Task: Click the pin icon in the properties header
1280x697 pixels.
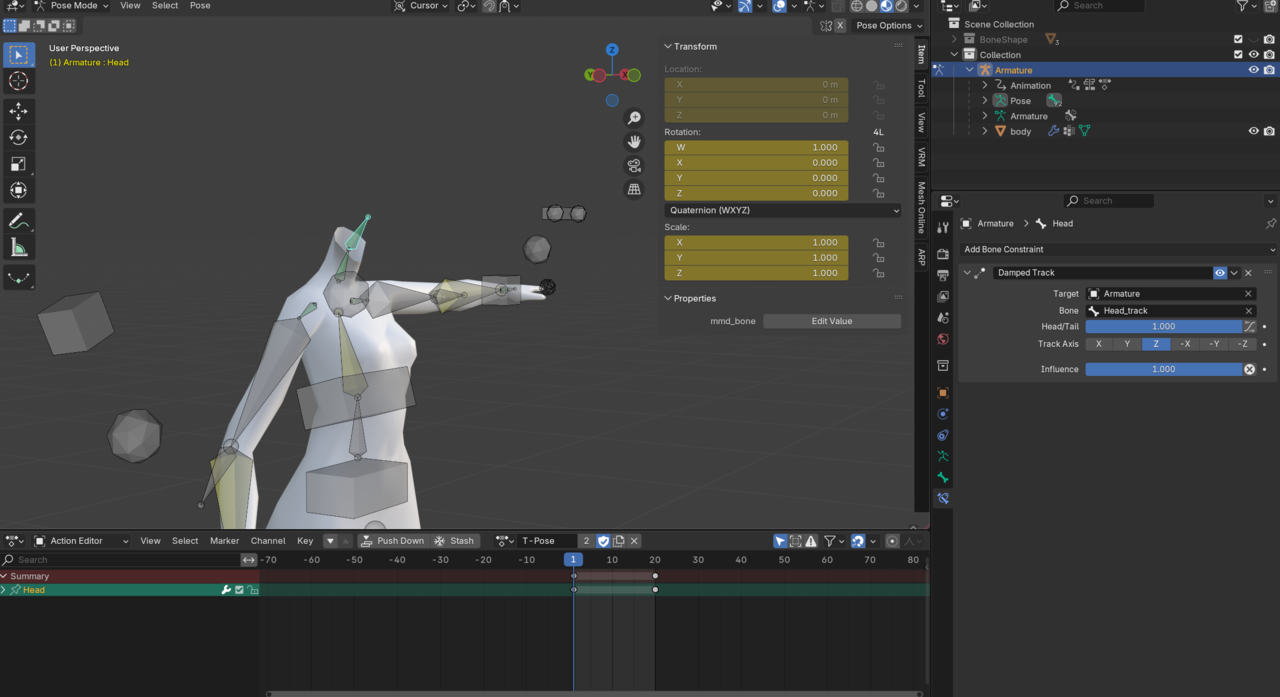Action: tap(1270, 224)
